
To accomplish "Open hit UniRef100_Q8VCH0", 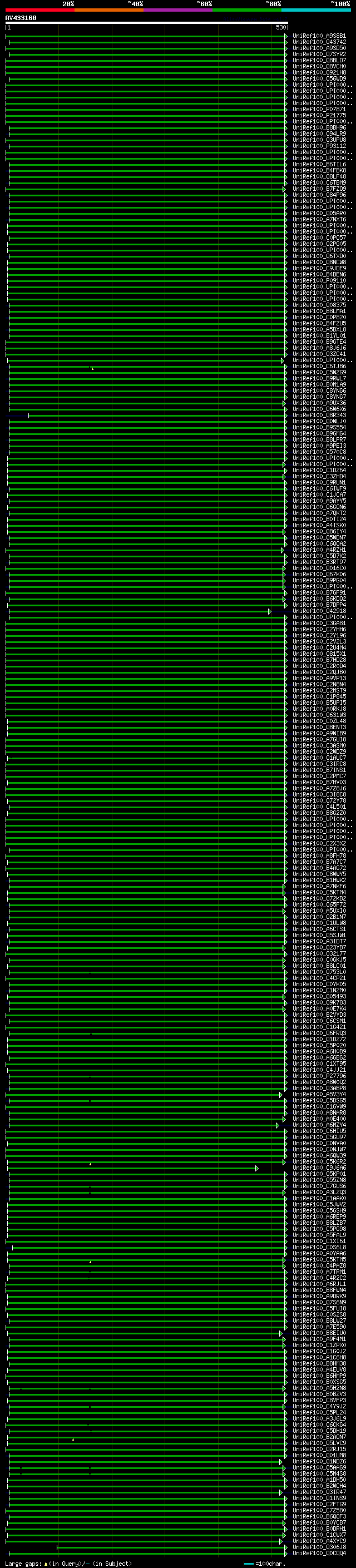I will pos(319,66).
